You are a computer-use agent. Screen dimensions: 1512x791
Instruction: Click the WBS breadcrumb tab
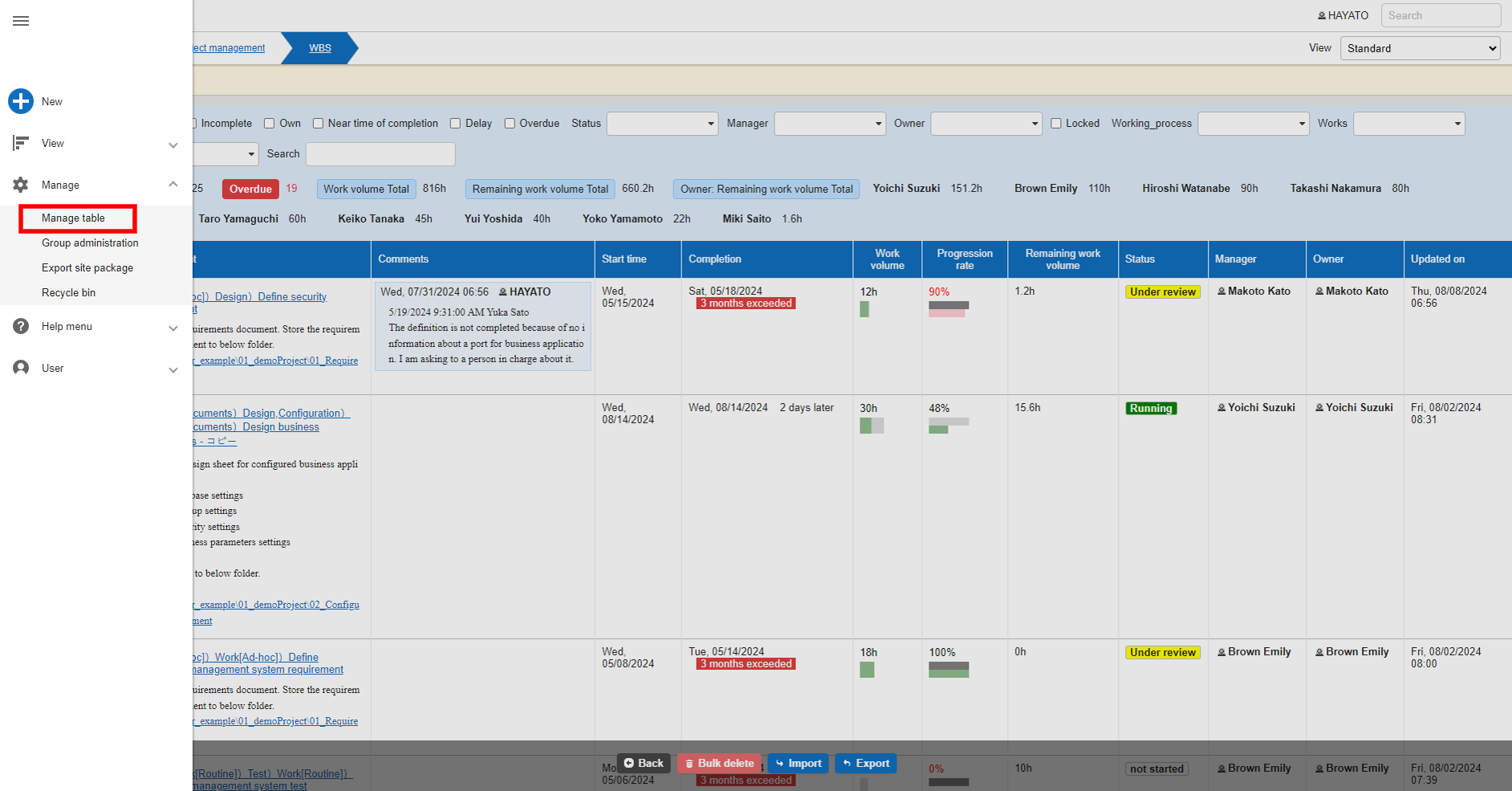click(x=320, y=48)
